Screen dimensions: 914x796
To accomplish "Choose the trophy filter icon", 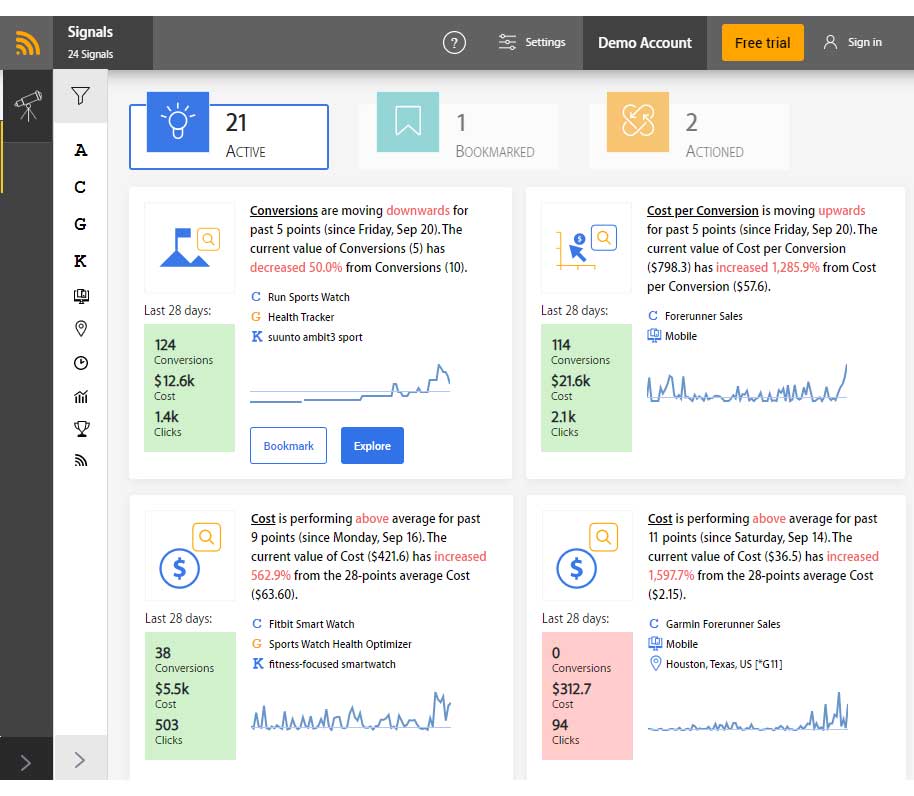I will tap(81, 429).
